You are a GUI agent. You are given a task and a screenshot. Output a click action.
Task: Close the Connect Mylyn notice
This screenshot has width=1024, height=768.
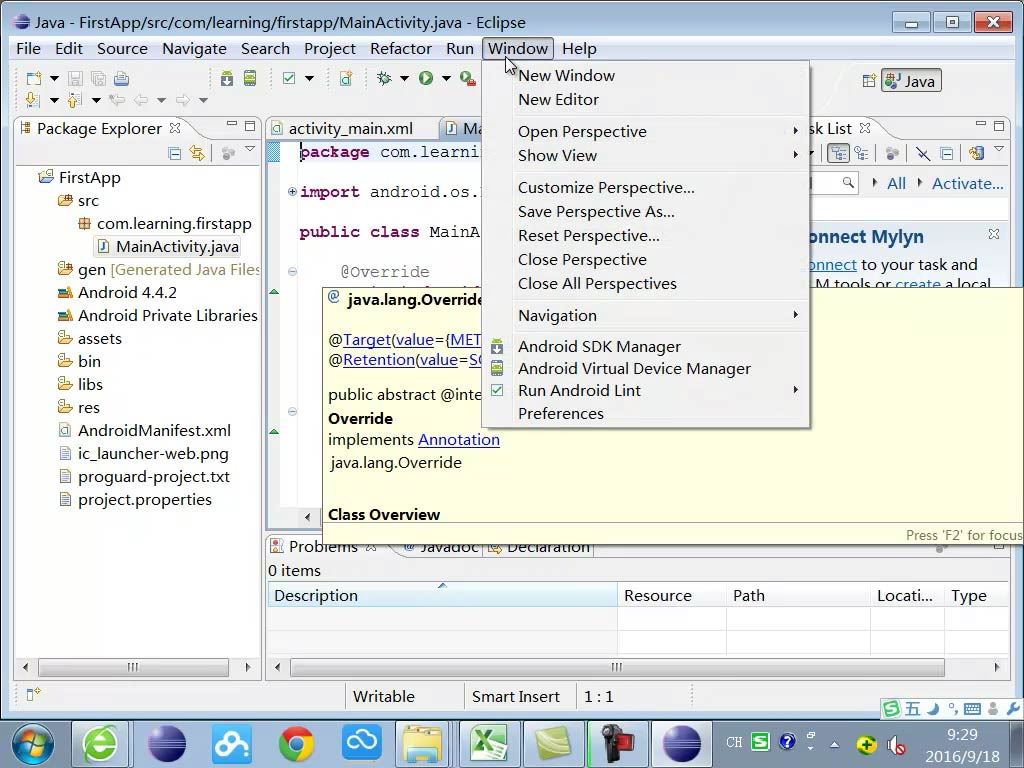click(x=994, y=234)
